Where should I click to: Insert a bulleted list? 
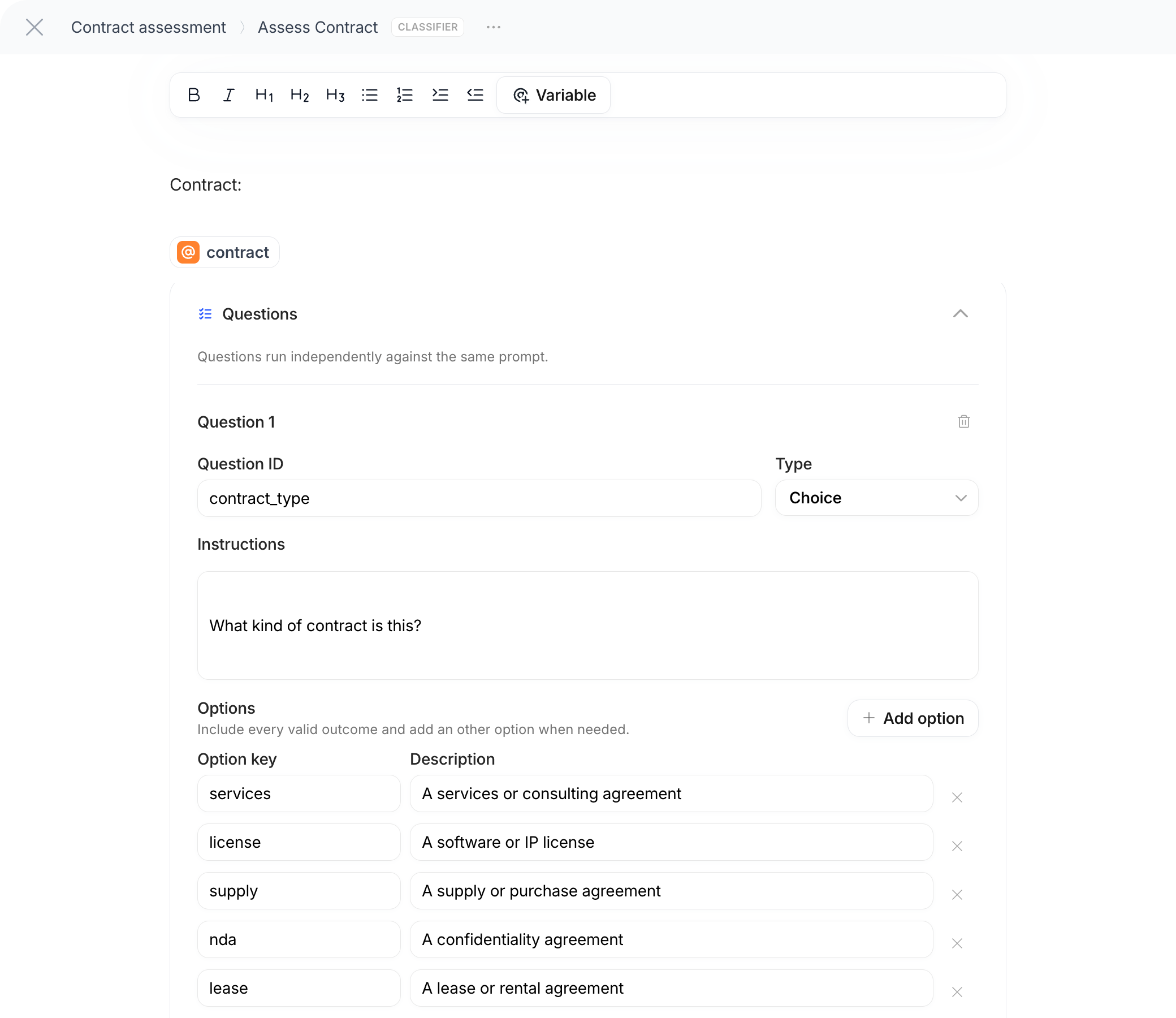tap(370, 95)
